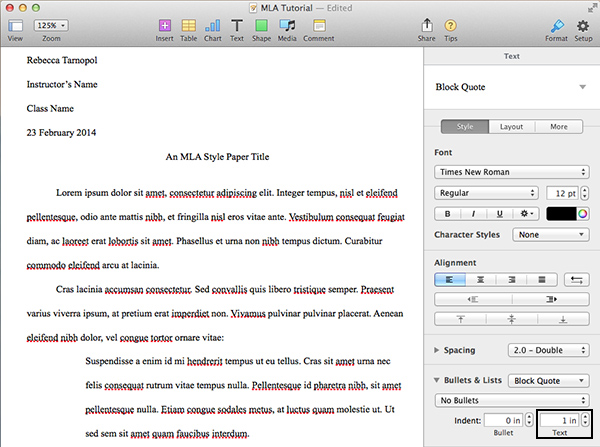The height and width of the screenshot is (447, 600).
Task: Toggle bold formatting button
Action: (x=447, y=213)
